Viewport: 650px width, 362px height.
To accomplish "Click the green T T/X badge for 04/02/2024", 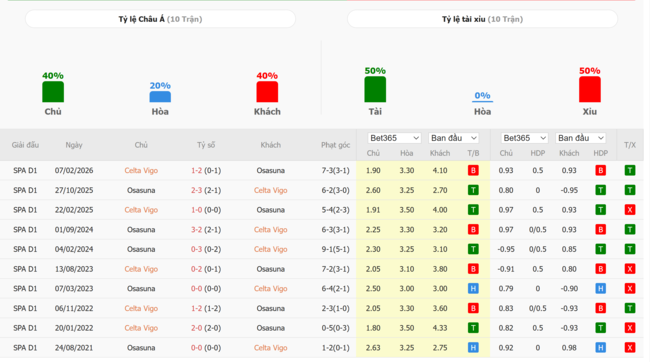I will tap(630, 249).
